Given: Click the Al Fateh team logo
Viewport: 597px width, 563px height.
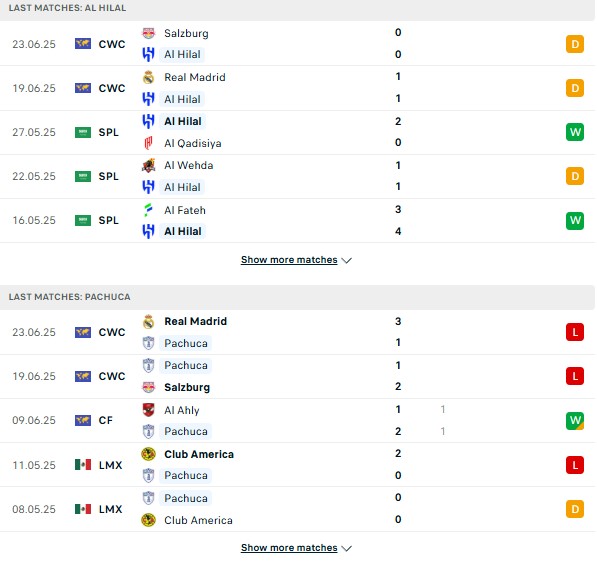Looking at the screenshot, I should pyautogui.click(x=148, y=210).
